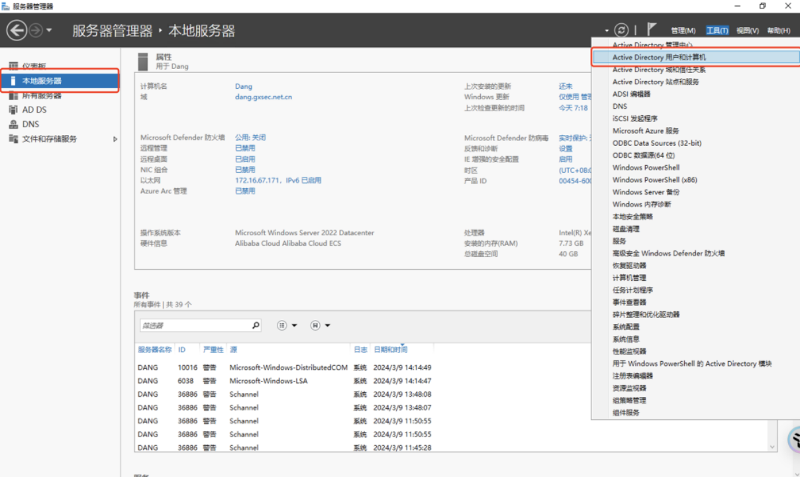800x477 pixels.
Task: Click the DNS sidebar icon
Action: pyautogui.click(x=13, y=124)
